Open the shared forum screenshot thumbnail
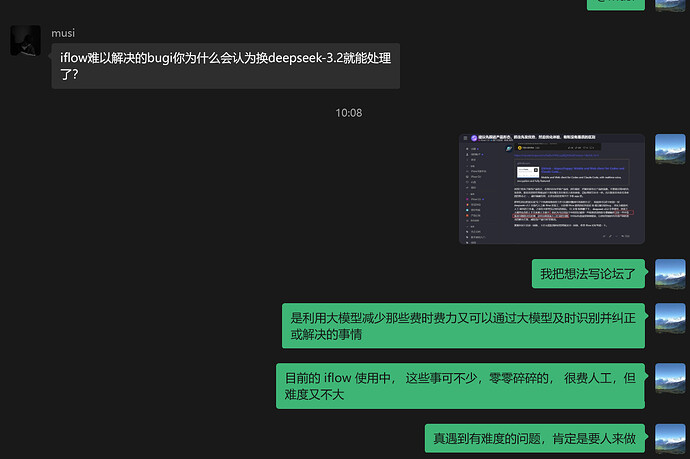This screenshot has height=459, width=690. tap(551, 187)
